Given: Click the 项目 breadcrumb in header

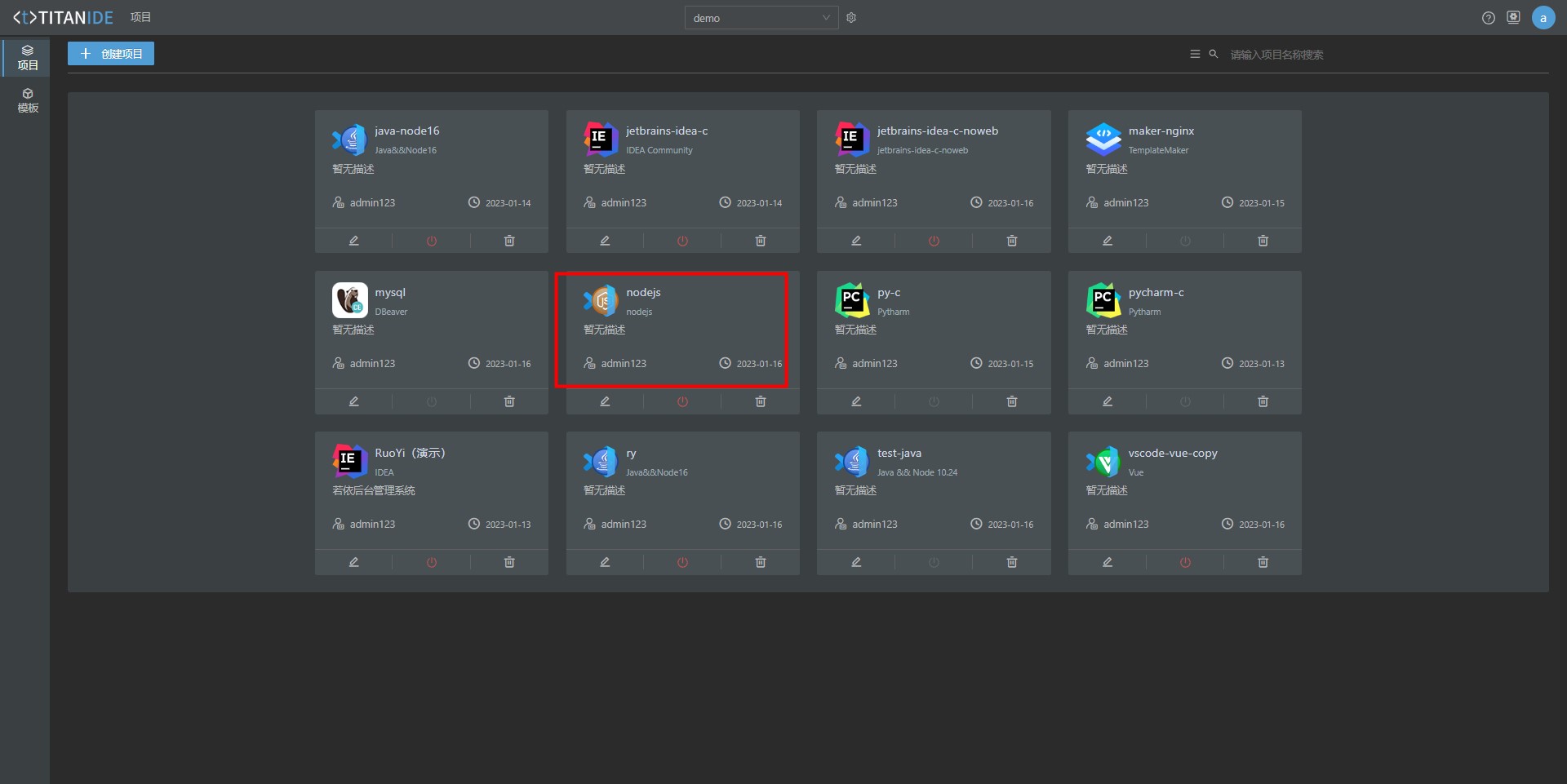Looking at the screenshot, I should (x=140, y=17).
